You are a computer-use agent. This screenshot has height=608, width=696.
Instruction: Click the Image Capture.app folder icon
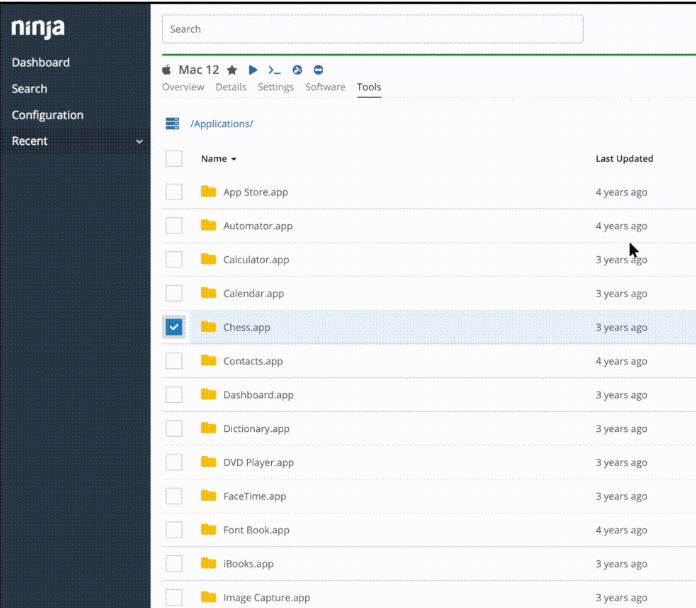[x=208, y=597]
